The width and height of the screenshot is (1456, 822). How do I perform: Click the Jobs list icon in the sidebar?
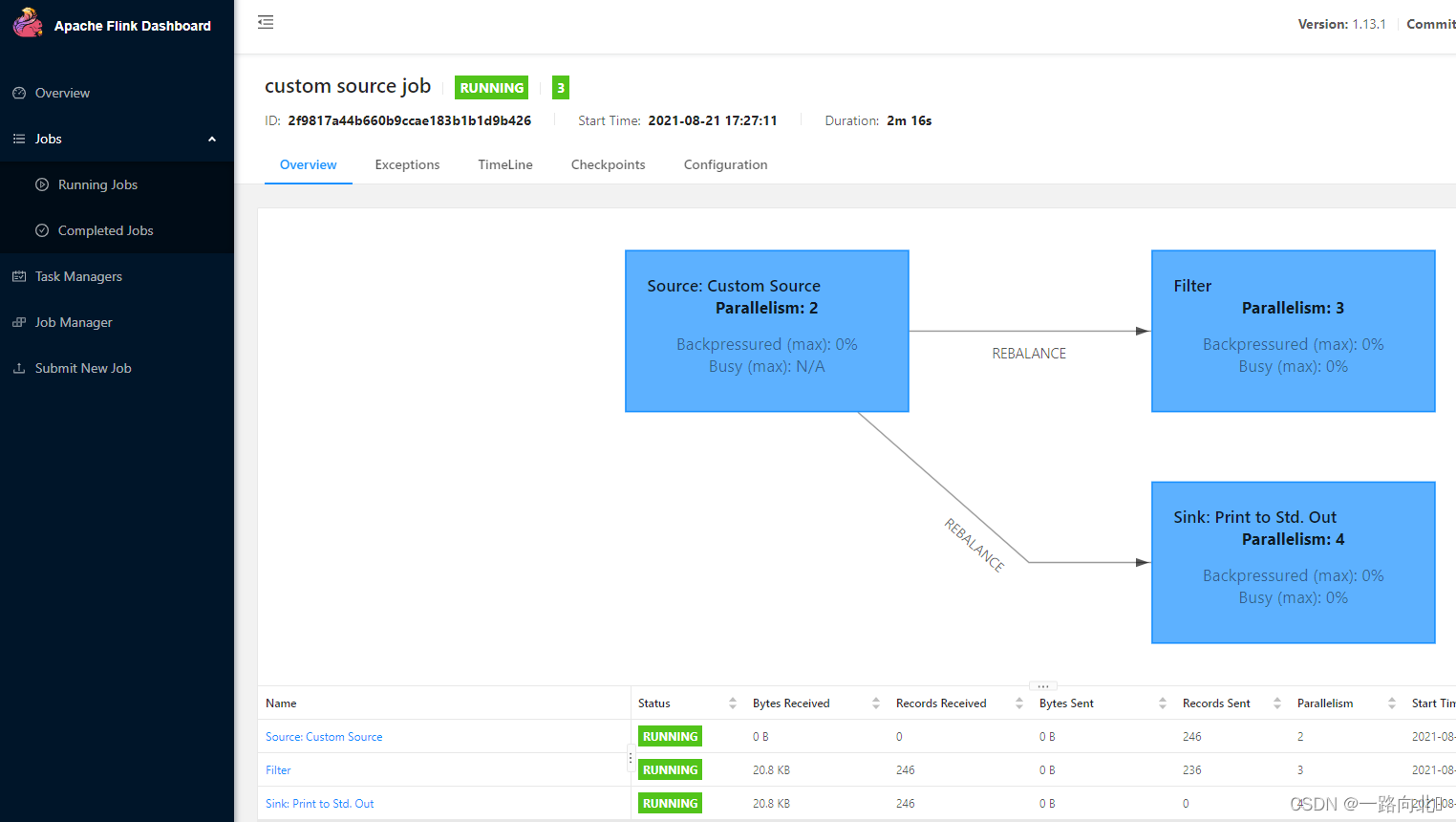(19, 139)
